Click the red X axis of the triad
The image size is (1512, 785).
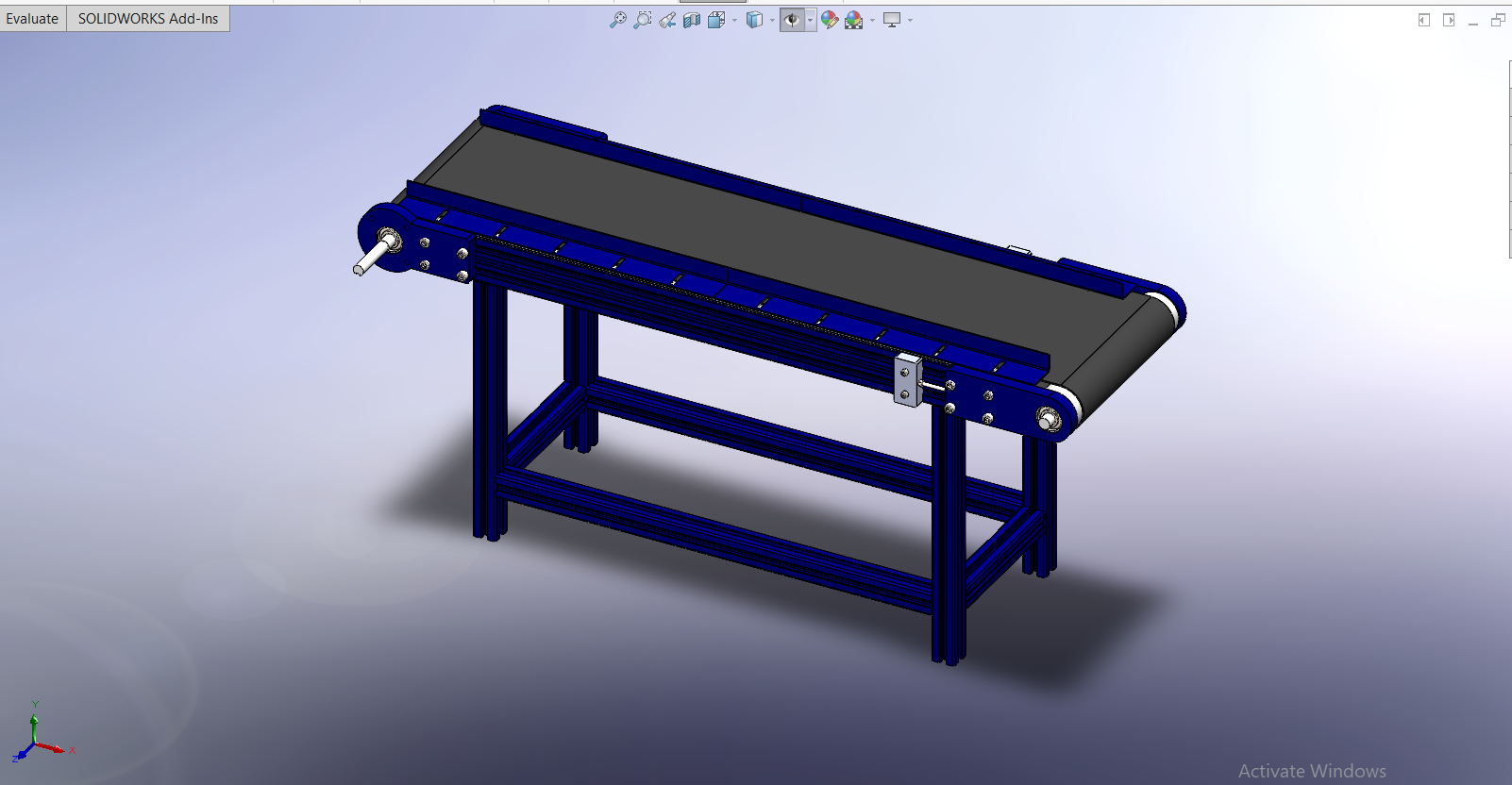point(52,747)
